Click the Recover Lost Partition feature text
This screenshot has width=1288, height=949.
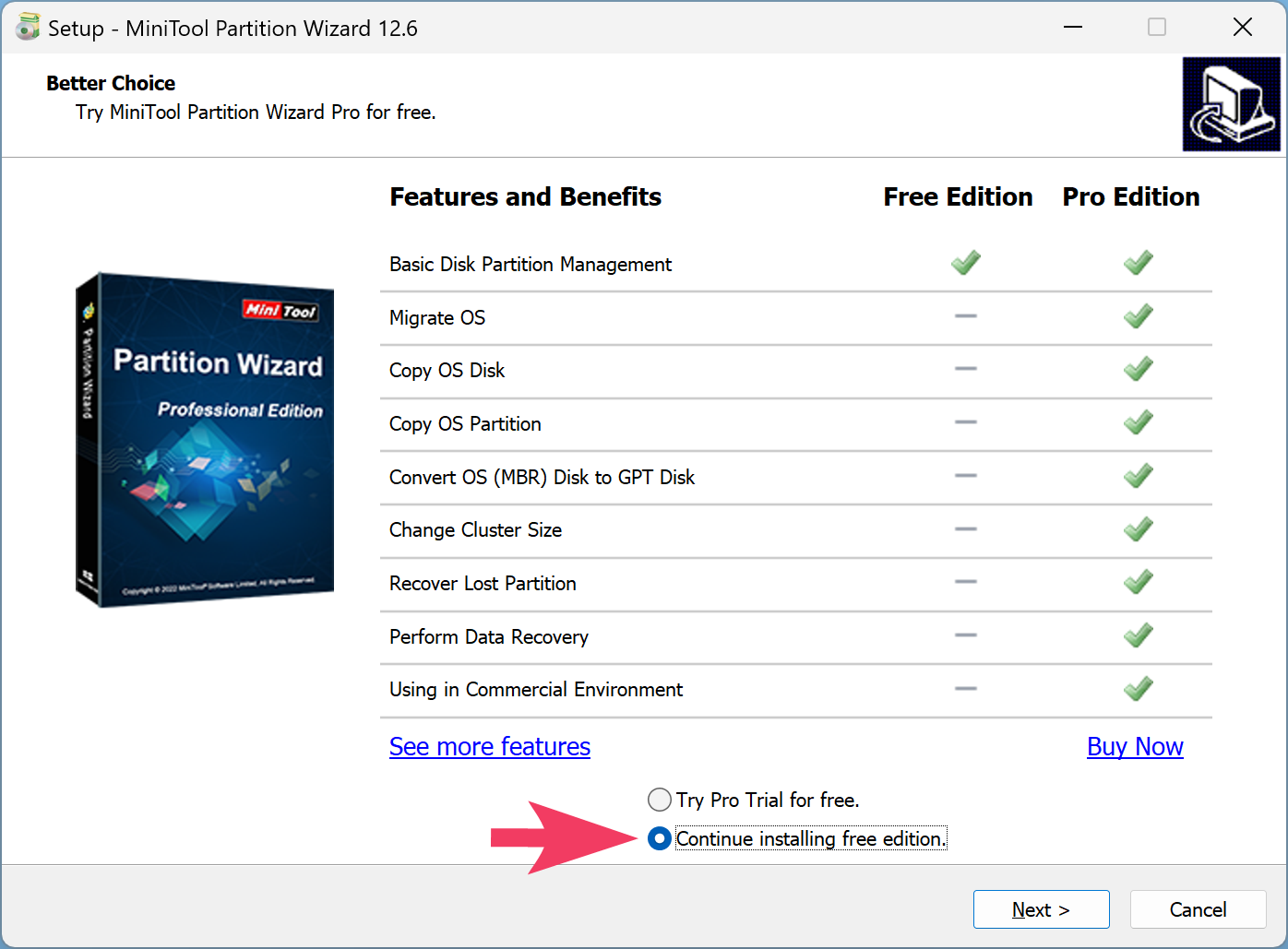(483, 584)
